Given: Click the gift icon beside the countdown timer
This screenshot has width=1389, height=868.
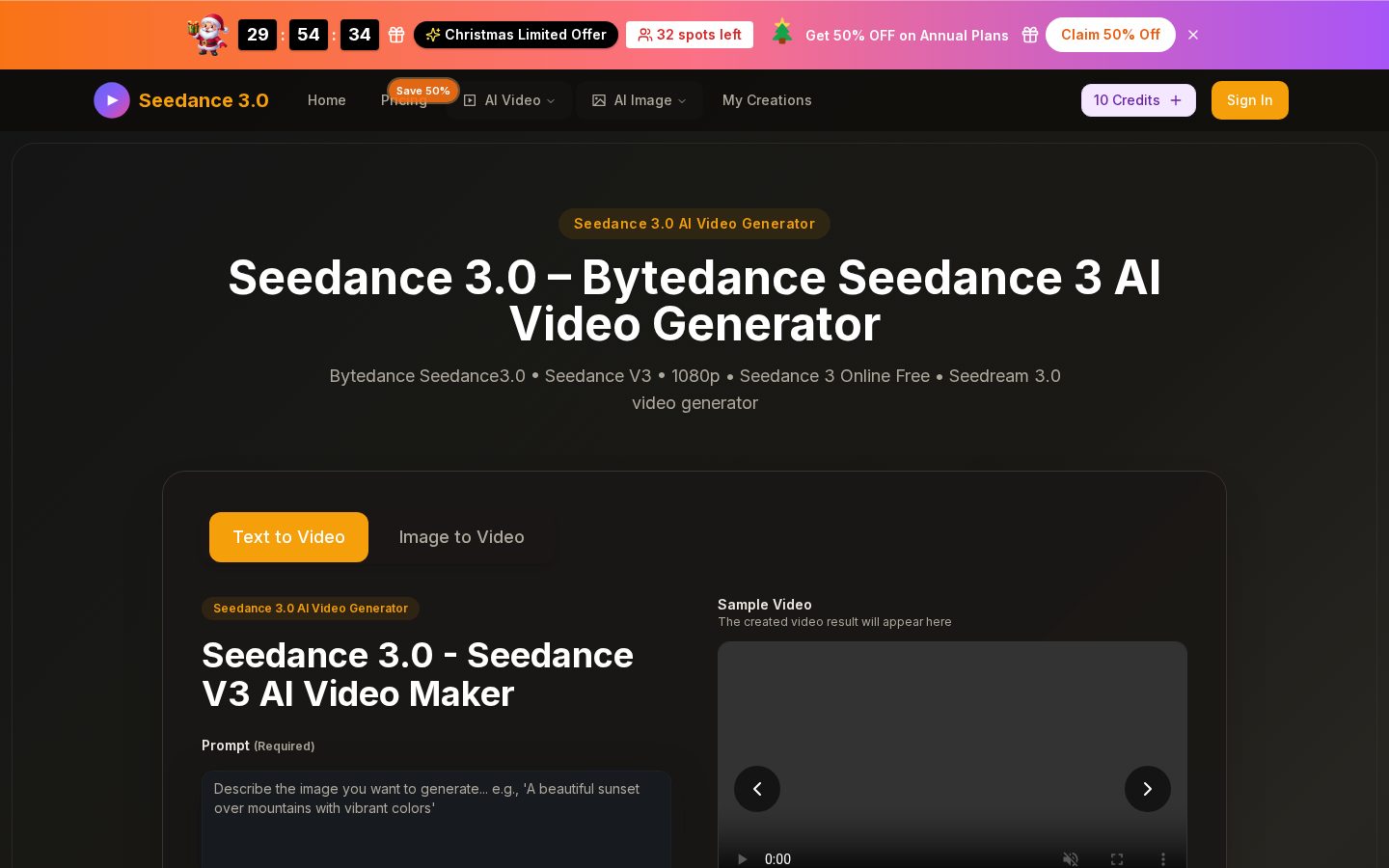Looking at the screenshot, I should click(396, 35).
